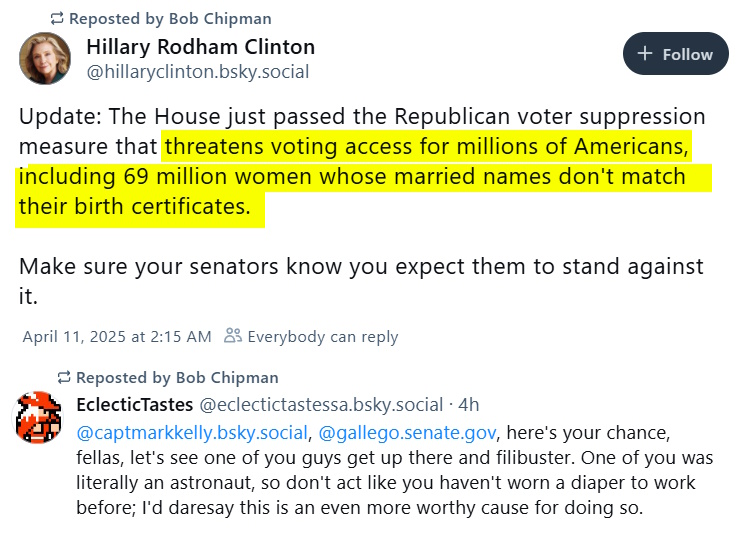Open the @hillaryclinton.bsky.social handle
738x542 pixels.
(x=197, y=72)
